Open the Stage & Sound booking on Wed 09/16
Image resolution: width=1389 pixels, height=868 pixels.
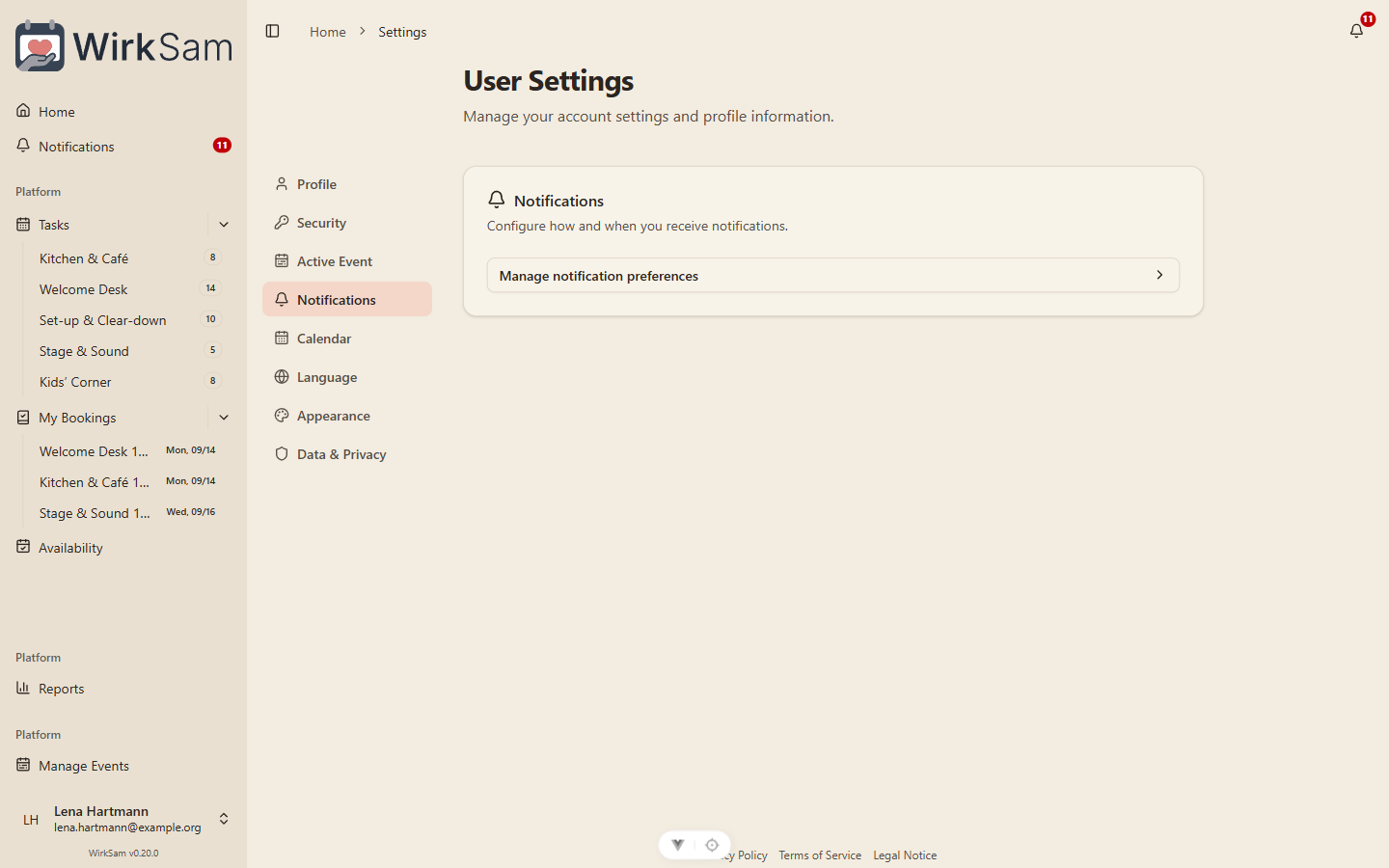click(129, 512)
